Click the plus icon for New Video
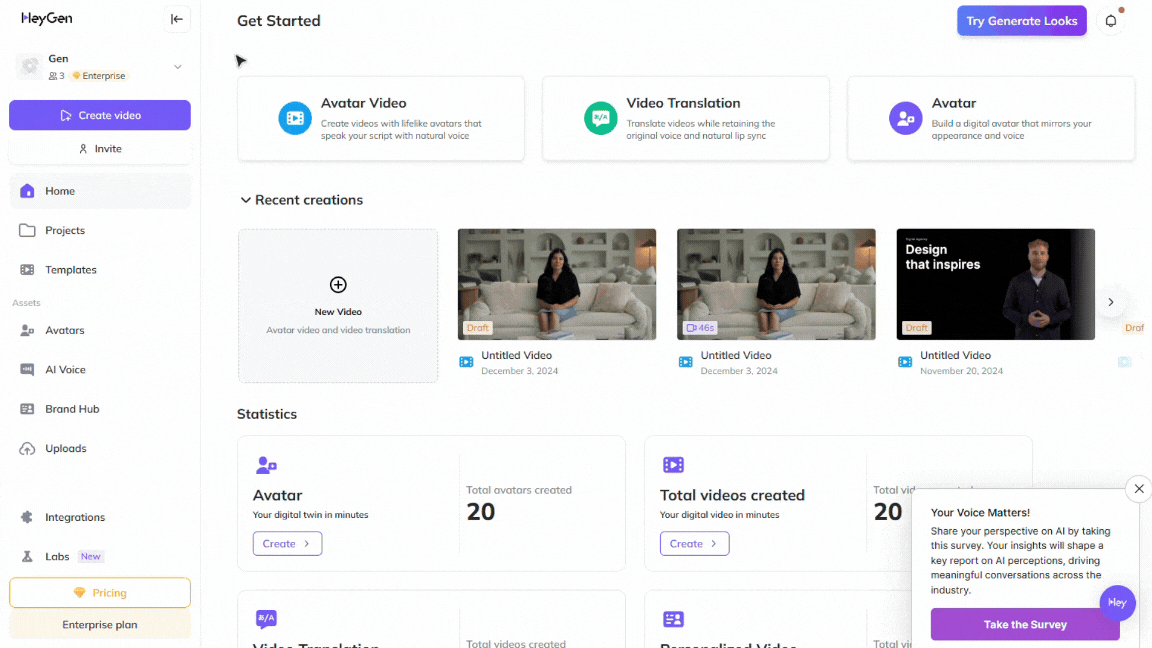This screenshot has height=648, width=1152. click(338, 285)
